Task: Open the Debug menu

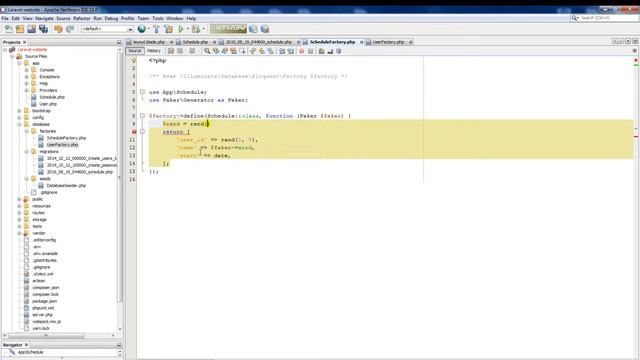Action: point(111,18)
